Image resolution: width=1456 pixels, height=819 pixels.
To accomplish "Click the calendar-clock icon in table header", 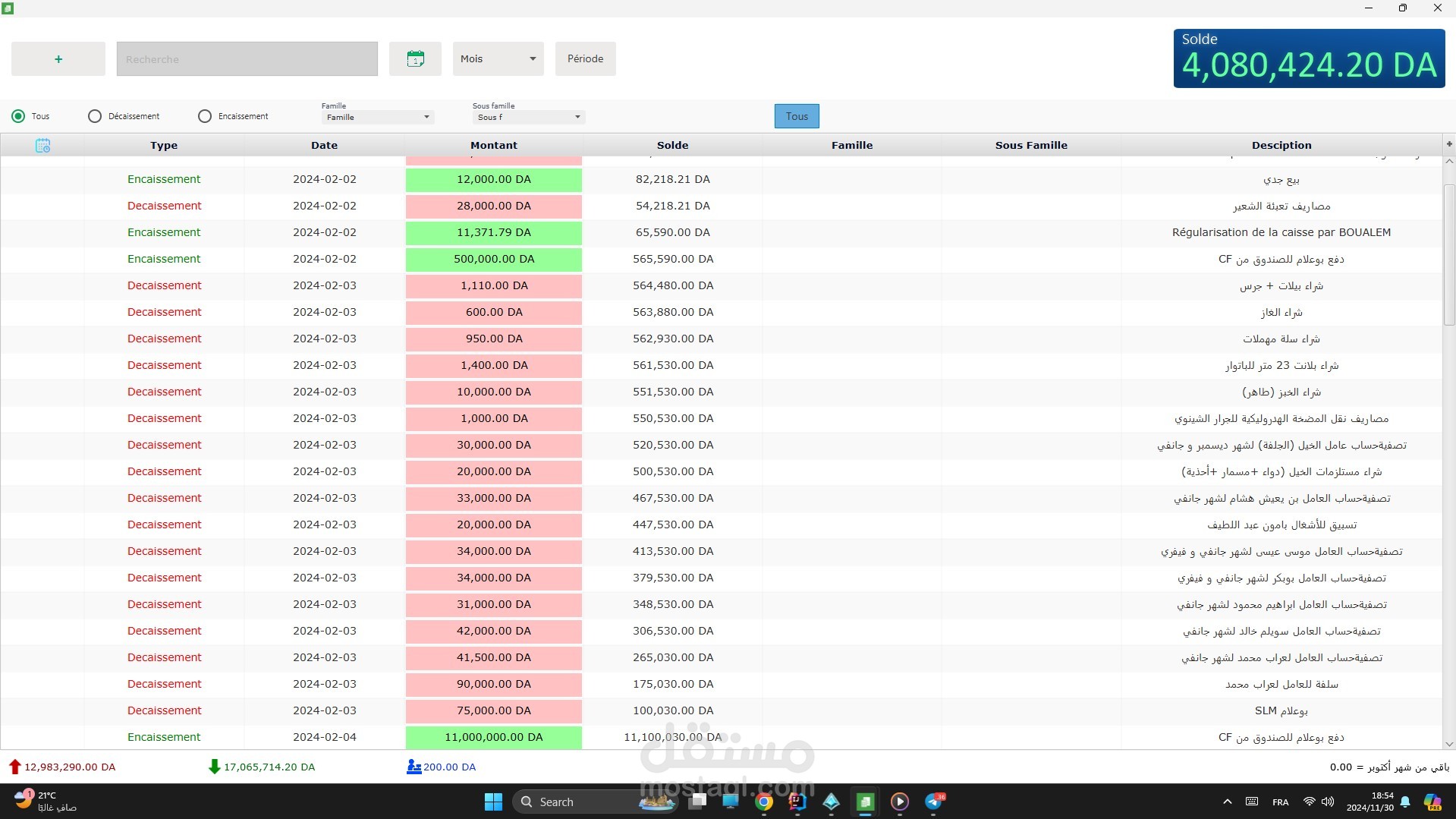I will pyautogui.click(x=42, y=145).
